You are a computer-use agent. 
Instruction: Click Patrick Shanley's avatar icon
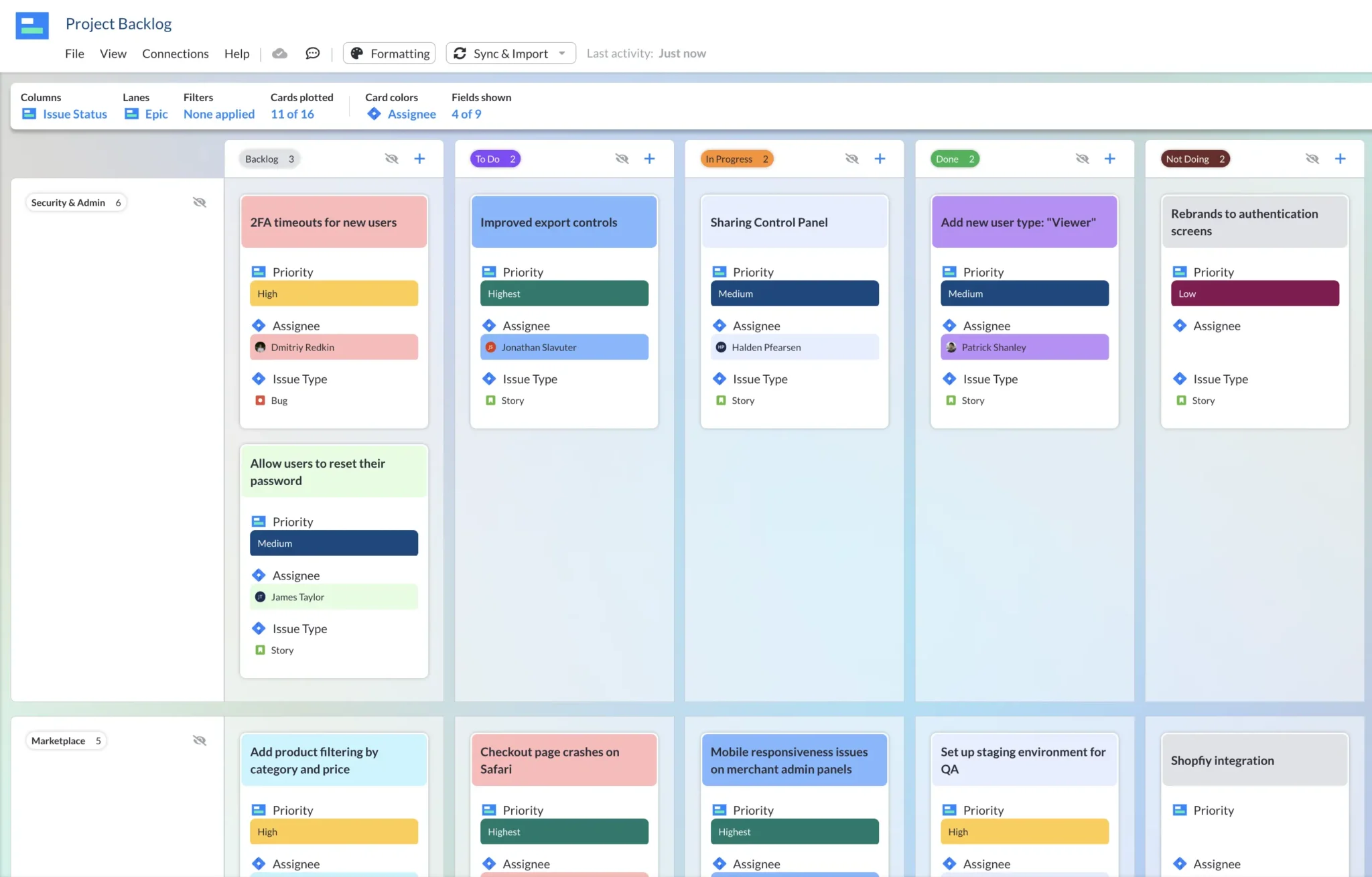(x=951, y=347)
